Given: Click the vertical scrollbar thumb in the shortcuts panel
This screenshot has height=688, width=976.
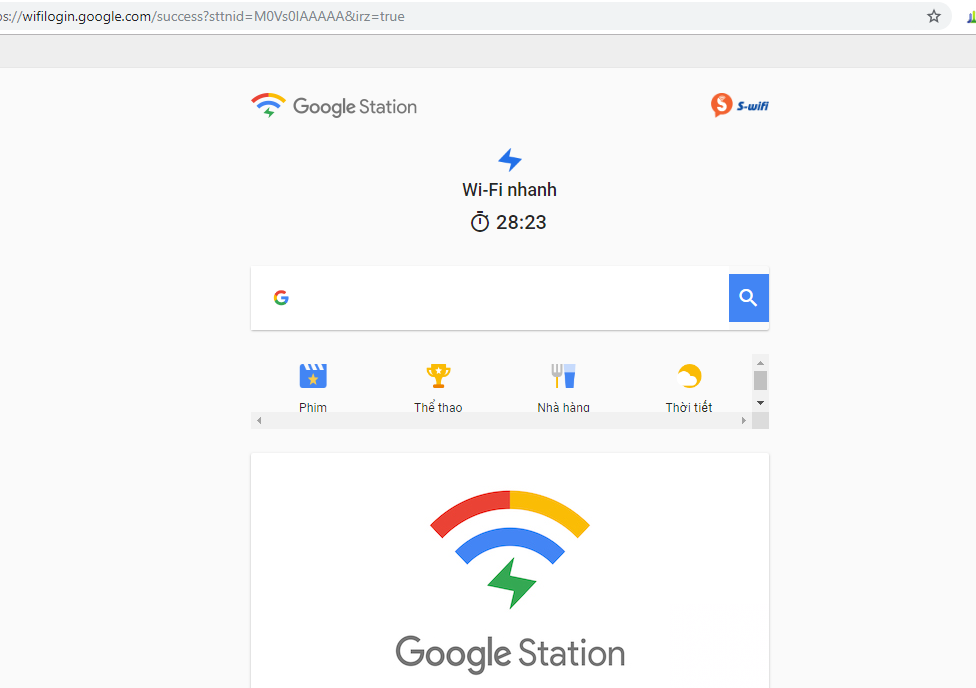Looking at the screenshot, I should coord(760,380).
